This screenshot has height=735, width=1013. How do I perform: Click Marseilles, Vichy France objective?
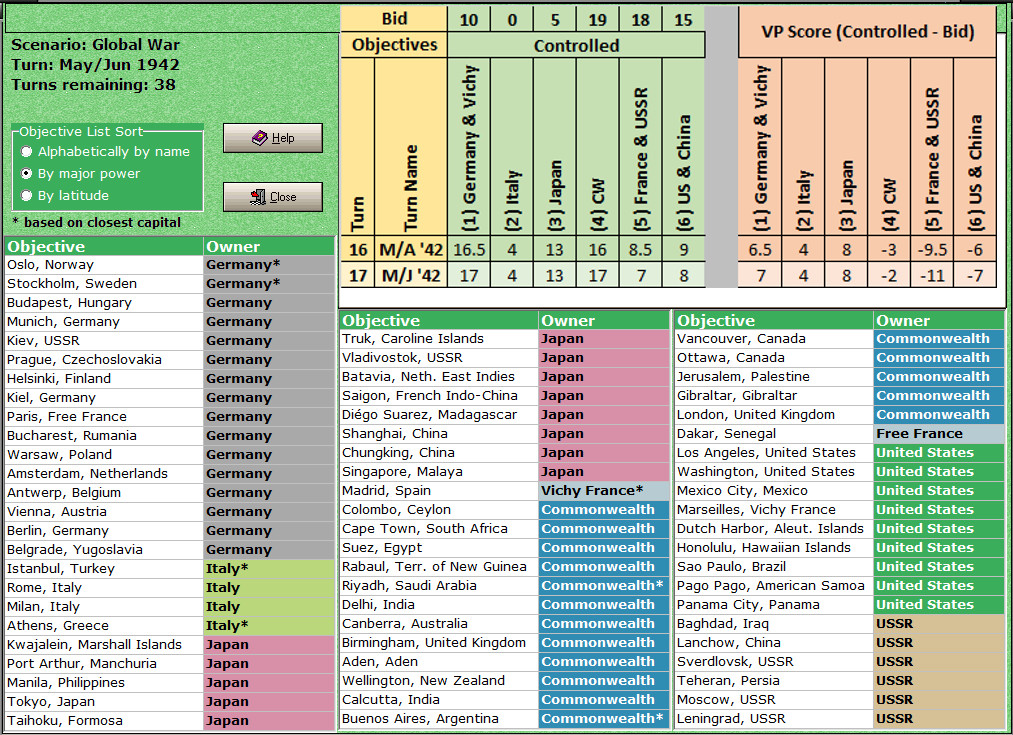click(840, 510)
